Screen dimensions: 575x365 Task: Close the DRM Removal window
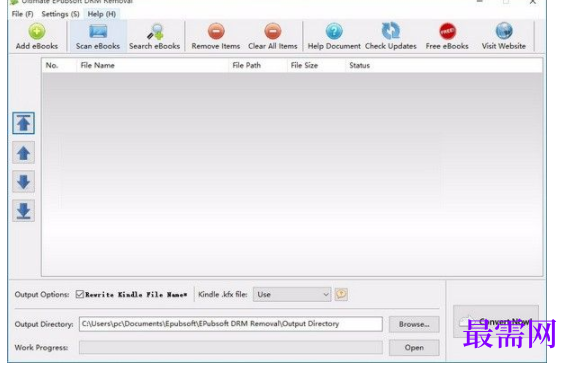point(532,2)
